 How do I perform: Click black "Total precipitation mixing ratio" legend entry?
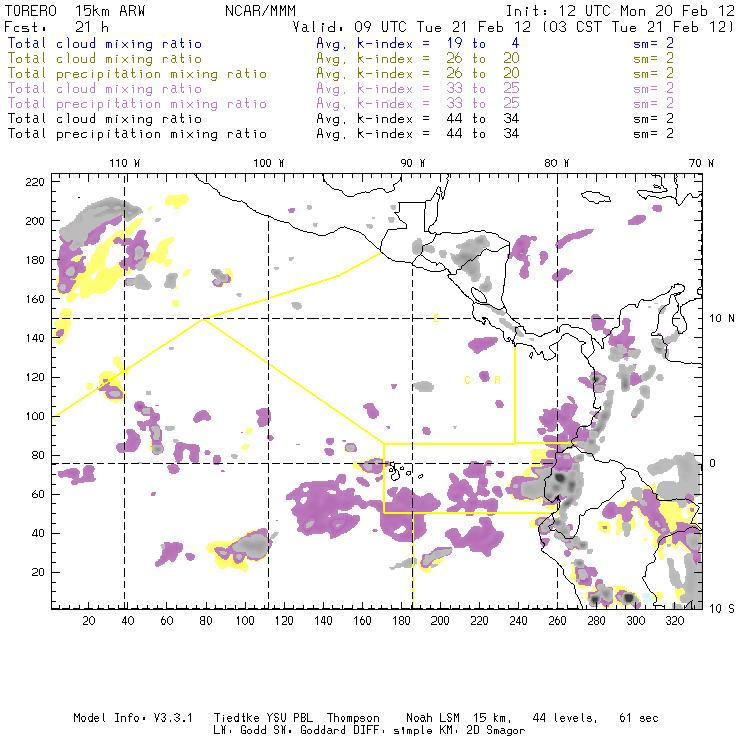click(137, 134)
